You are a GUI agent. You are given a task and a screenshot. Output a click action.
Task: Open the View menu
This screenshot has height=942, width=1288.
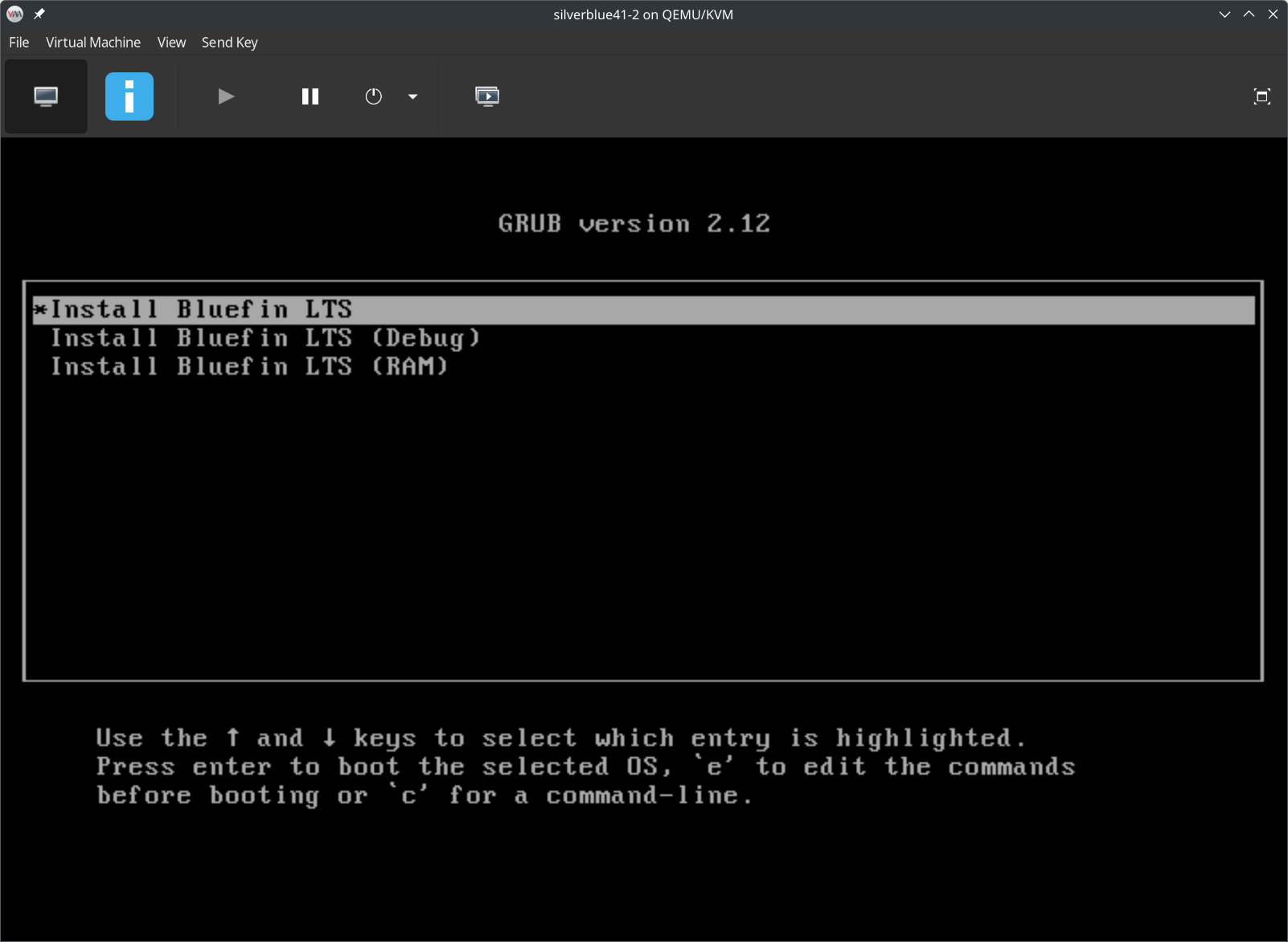(171, 43)
